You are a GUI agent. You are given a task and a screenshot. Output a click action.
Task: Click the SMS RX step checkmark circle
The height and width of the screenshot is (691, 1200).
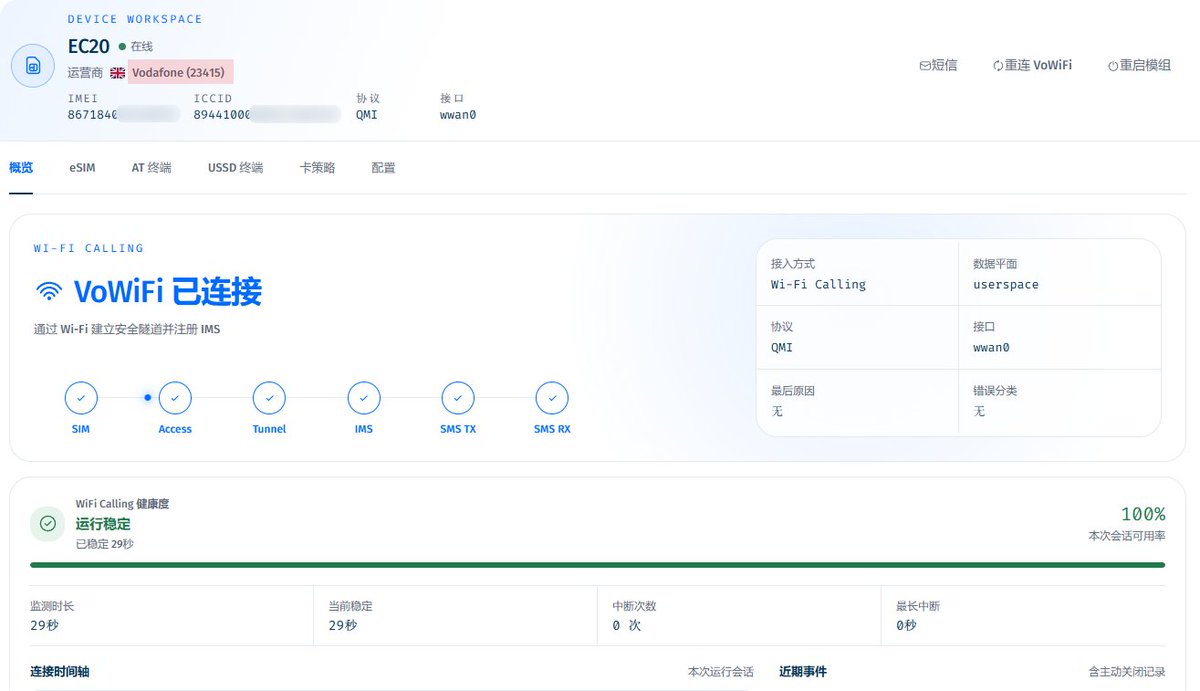(x=552, y=398)
